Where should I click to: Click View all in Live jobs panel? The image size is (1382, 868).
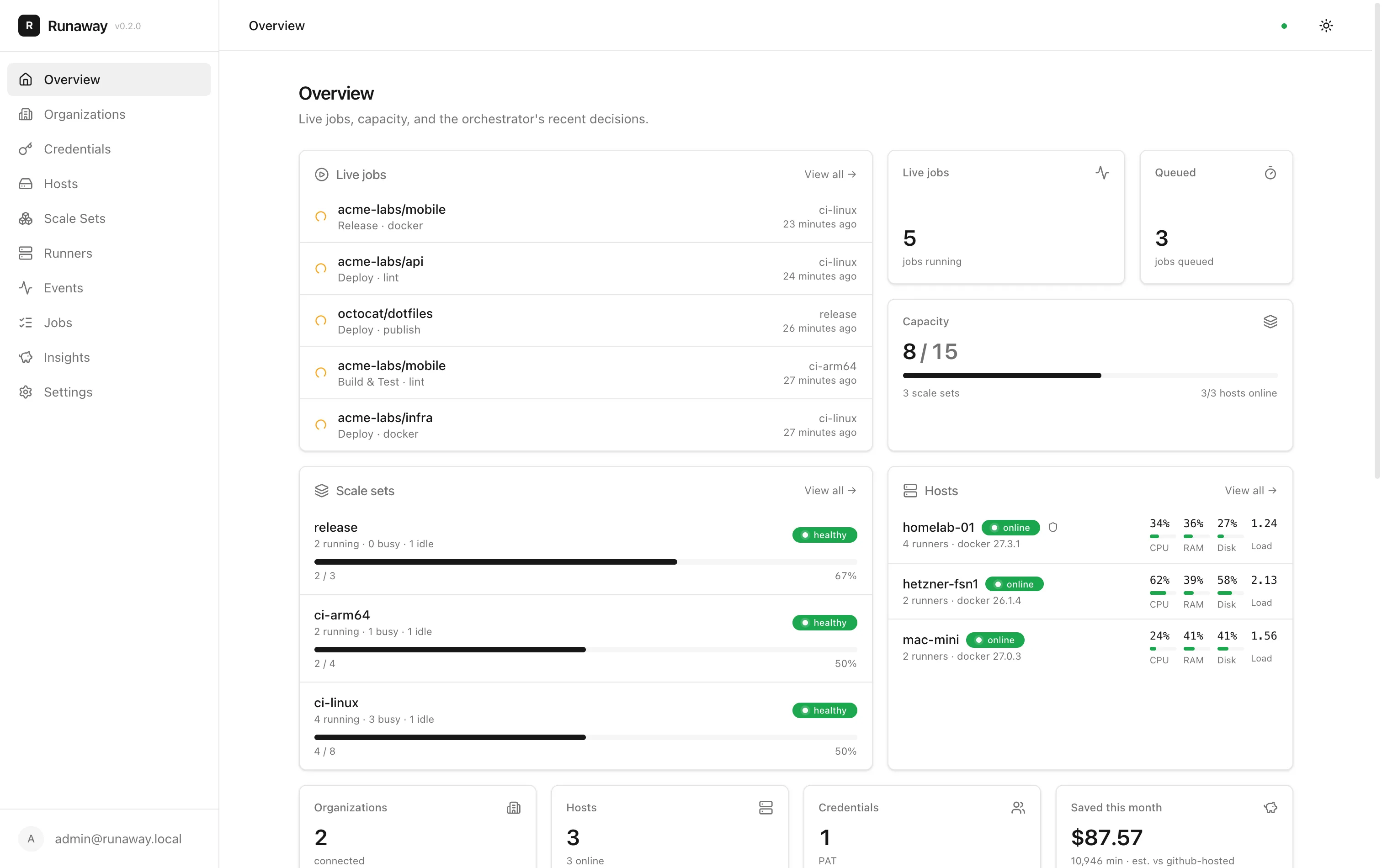tap(830, 175)
